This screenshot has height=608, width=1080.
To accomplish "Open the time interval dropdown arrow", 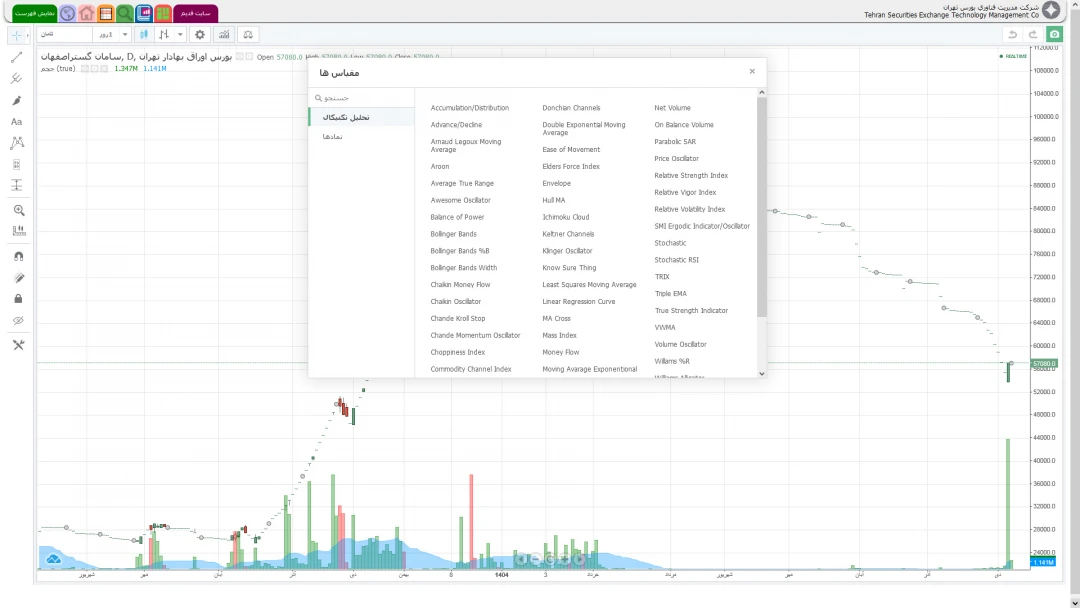I will [x=125, y=34].
